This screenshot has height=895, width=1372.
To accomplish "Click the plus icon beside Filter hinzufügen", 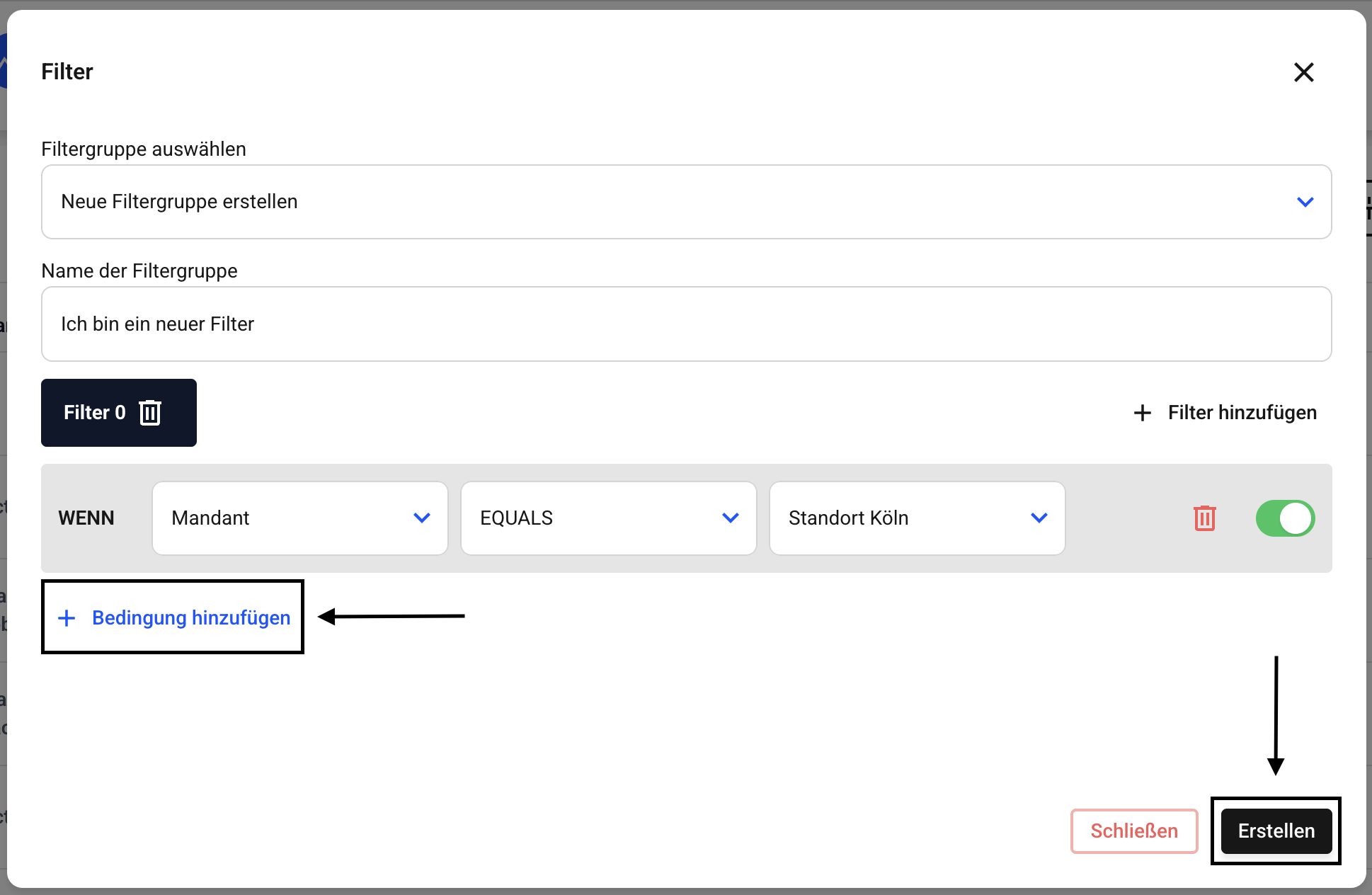I will (1142, 413).
